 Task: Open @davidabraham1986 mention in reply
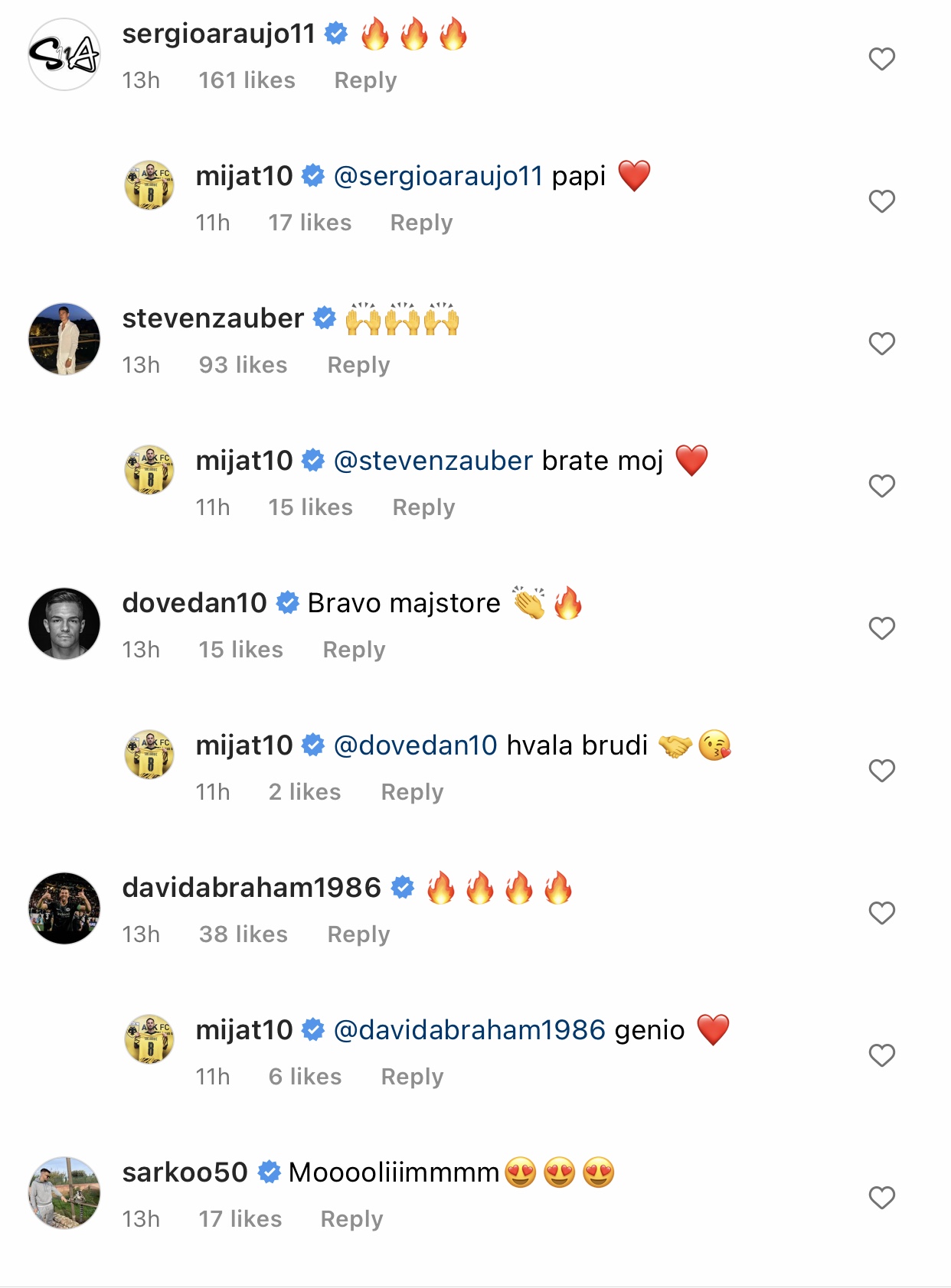coord(469,1030)
